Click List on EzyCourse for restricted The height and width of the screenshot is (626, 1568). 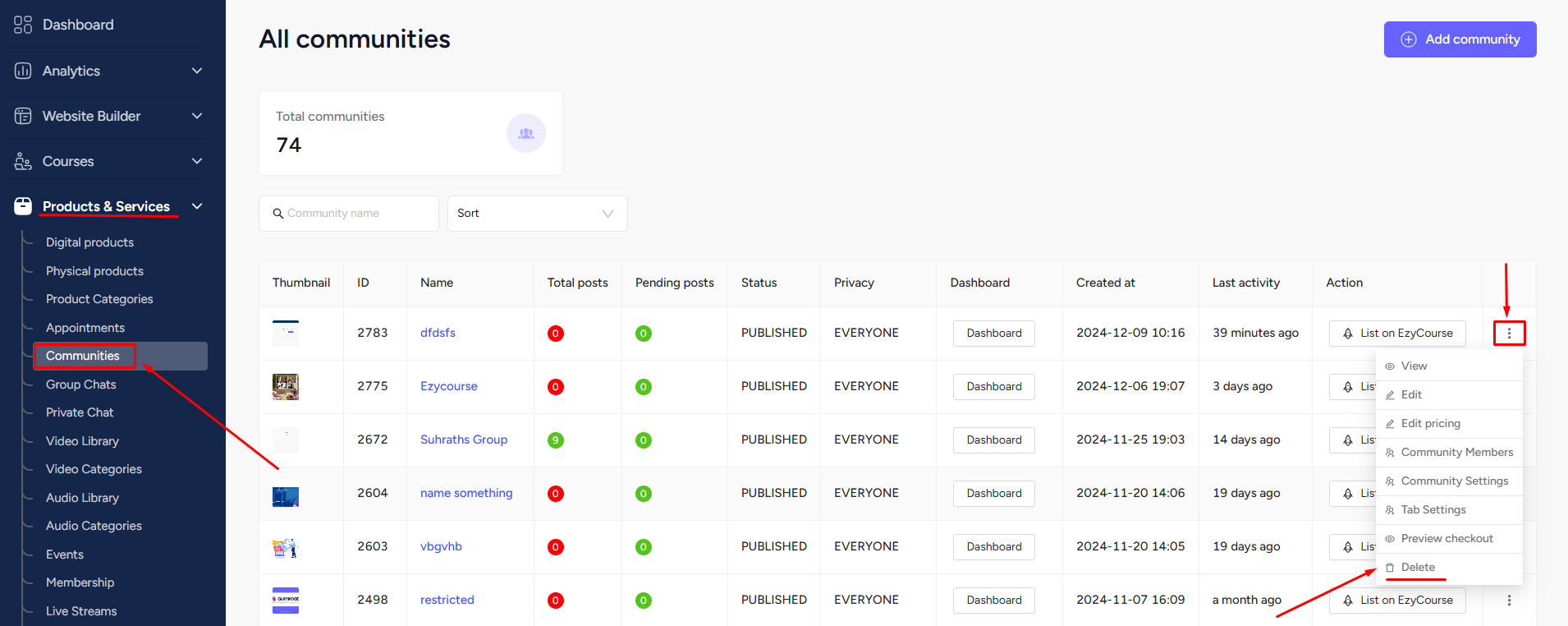pos(1397,601)
